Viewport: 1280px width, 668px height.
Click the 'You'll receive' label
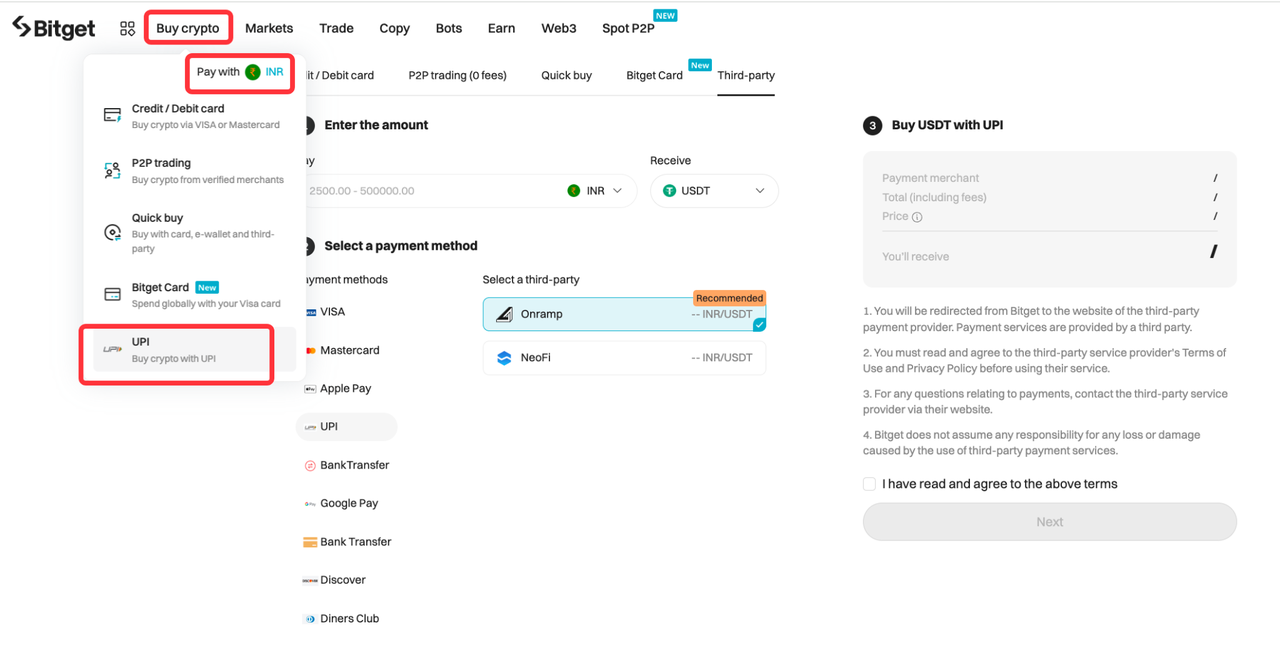click(915, 257)
